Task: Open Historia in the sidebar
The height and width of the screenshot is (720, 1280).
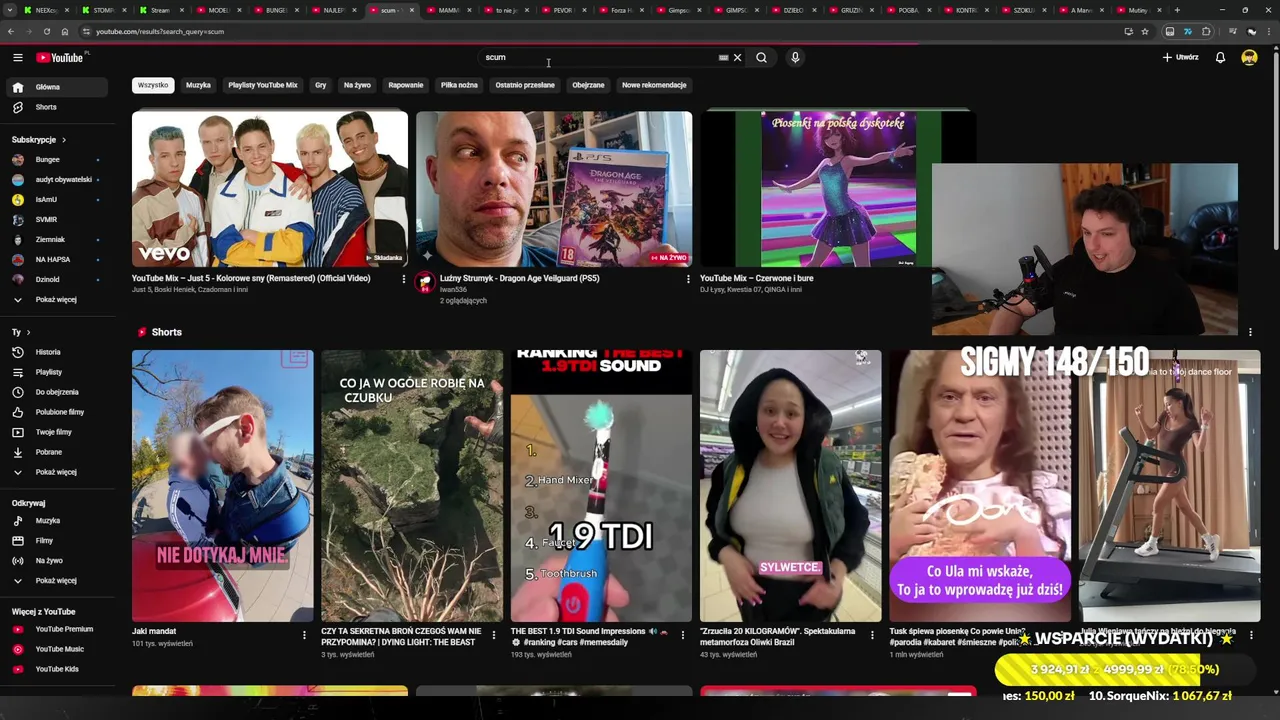Action: [56, 352]
